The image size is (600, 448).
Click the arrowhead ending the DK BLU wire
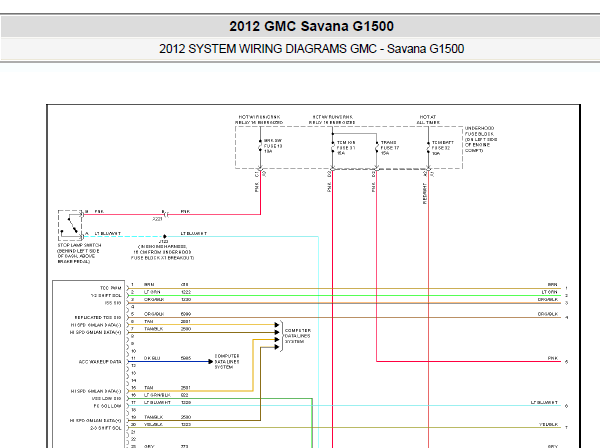pos(210,362)
